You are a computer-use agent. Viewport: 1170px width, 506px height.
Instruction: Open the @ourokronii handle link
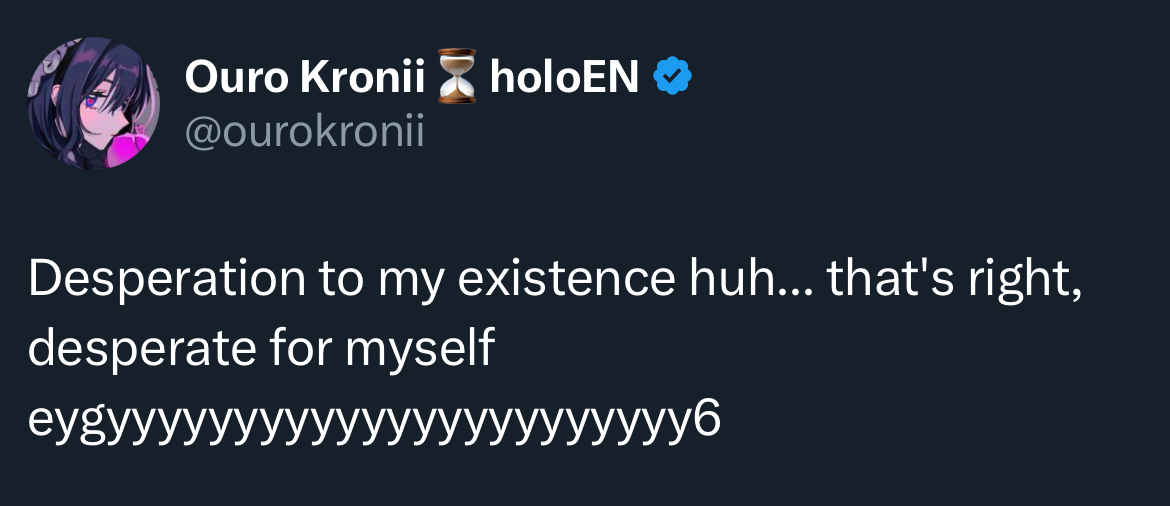pyautogui.click(x=304, y=133)
